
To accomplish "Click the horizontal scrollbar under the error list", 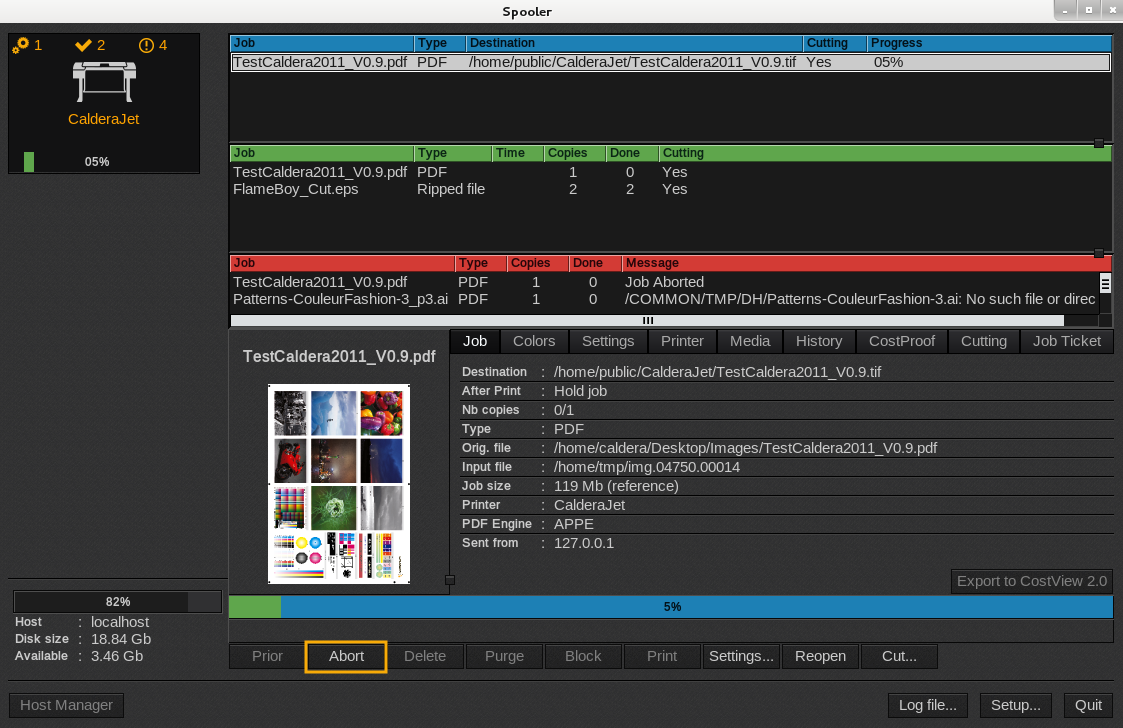I will tap(647, 321).
